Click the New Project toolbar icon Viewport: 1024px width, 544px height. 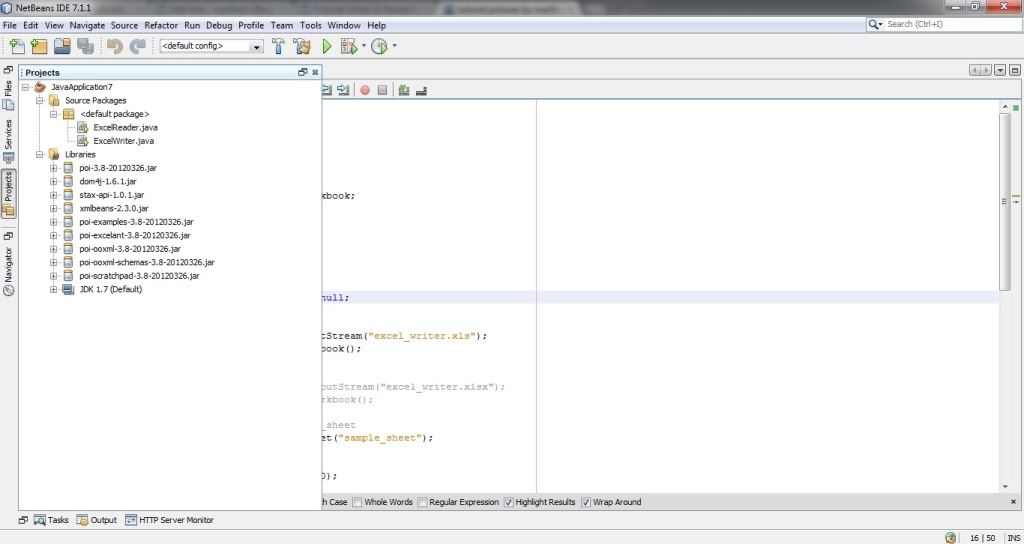click(x=39, y=46)
